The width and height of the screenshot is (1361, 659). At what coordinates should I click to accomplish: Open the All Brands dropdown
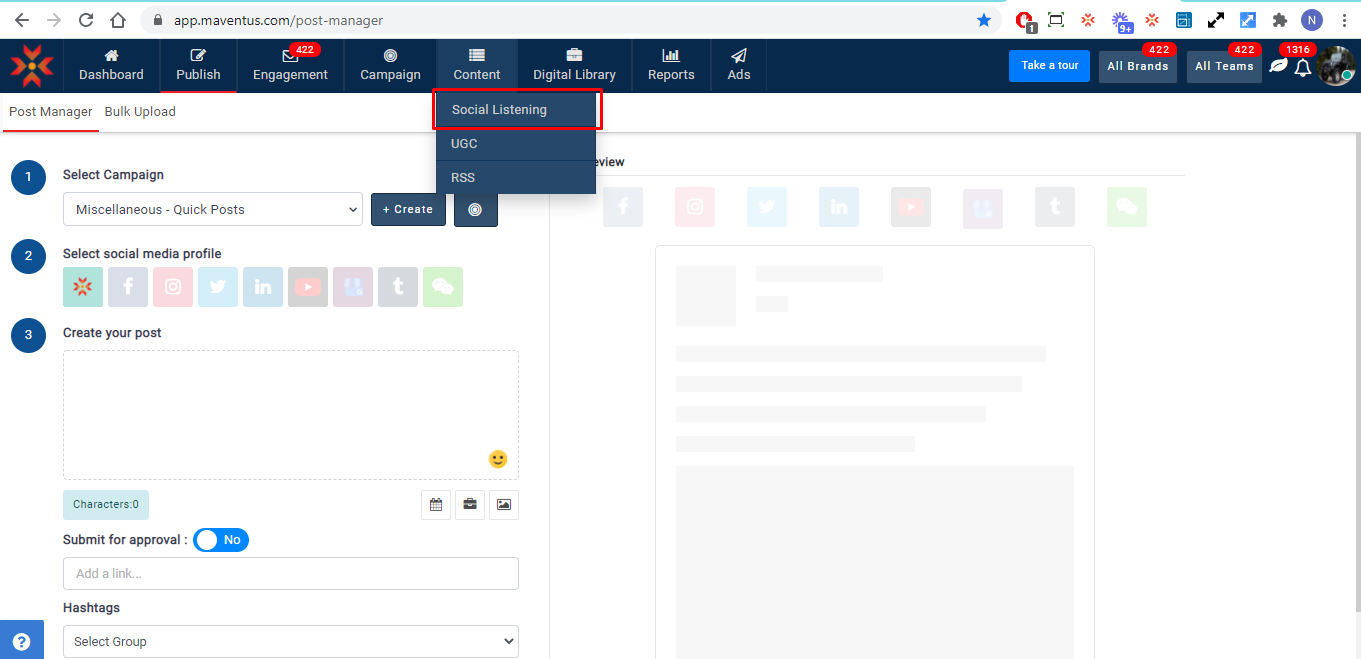tap(1137, 67)
